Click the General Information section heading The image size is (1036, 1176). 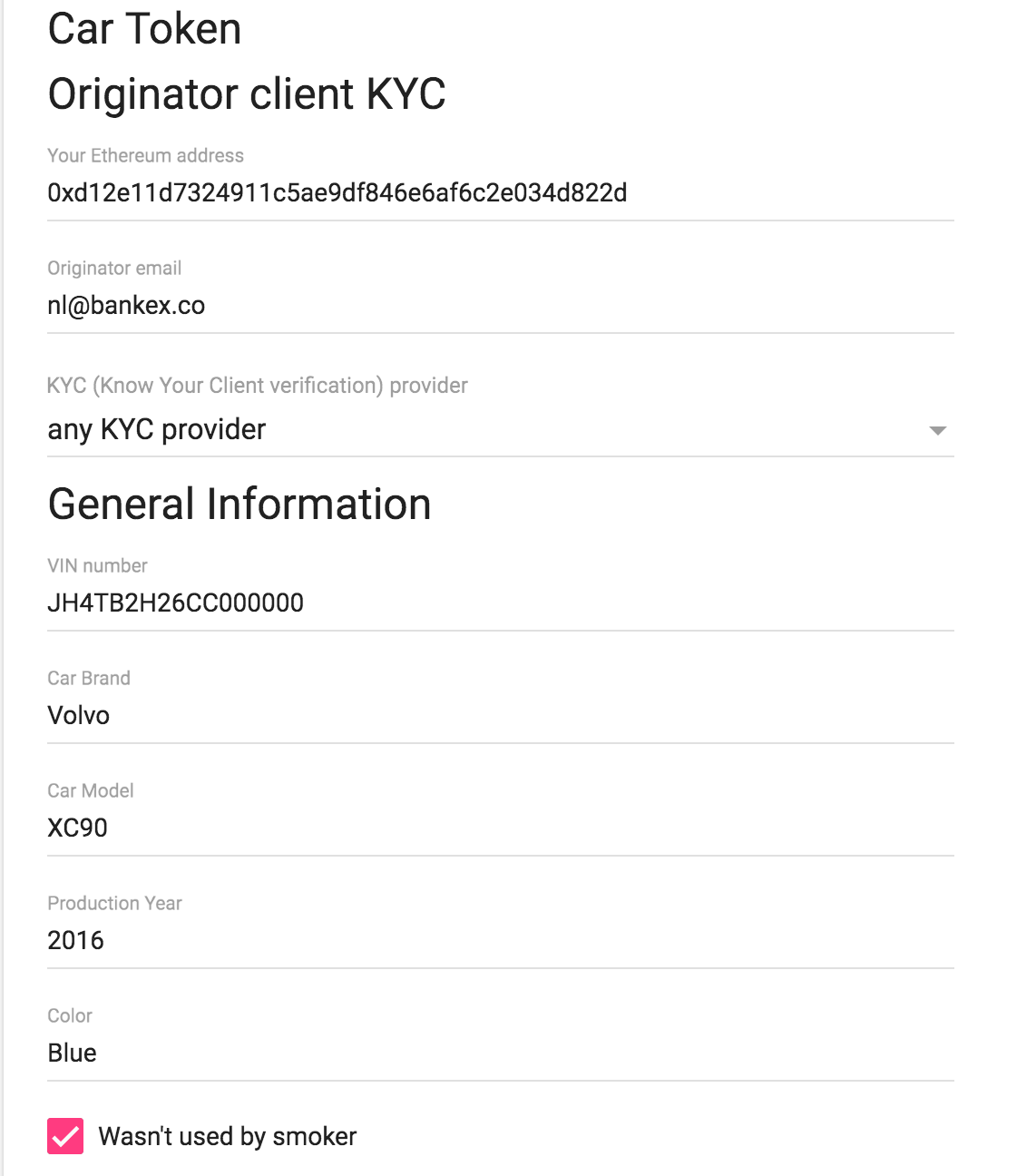tap(239, 505)
